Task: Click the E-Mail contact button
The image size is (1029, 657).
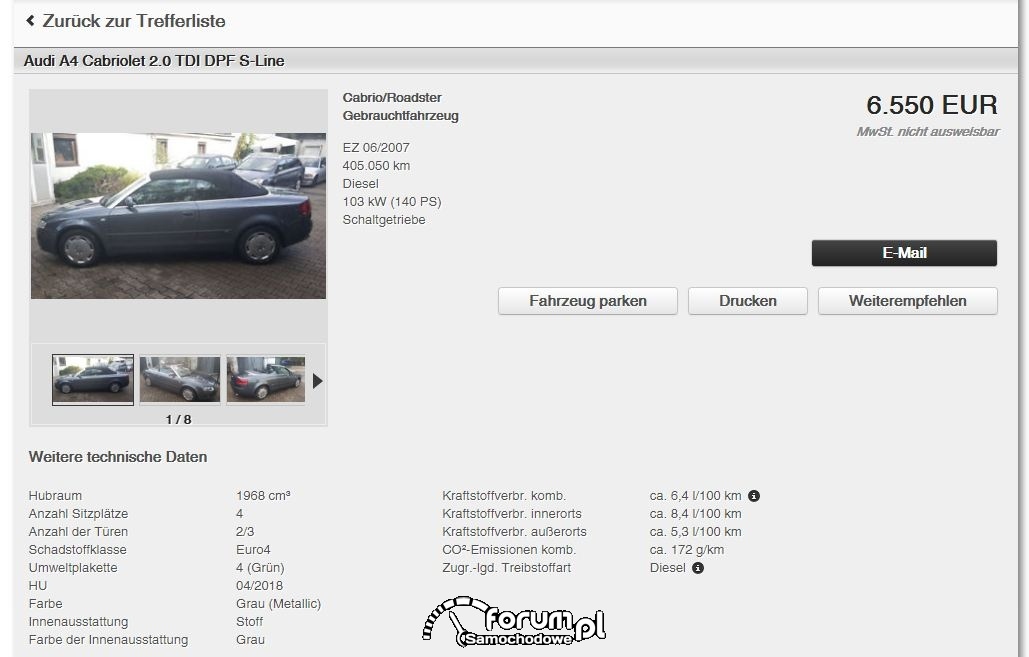Action: pyautogui.click(x=904, y=253)
